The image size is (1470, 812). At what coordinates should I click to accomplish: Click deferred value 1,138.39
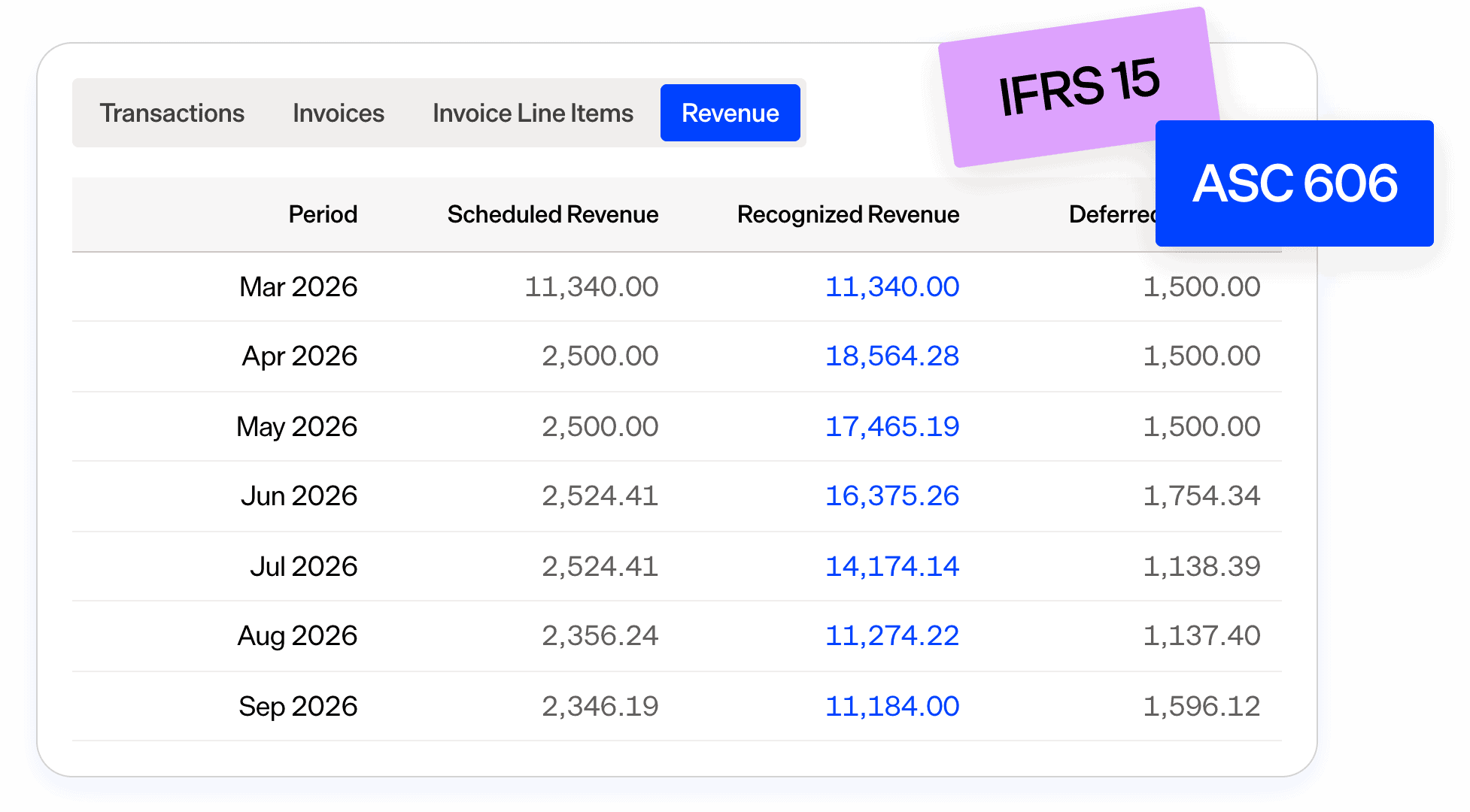tap(1201, 566)
